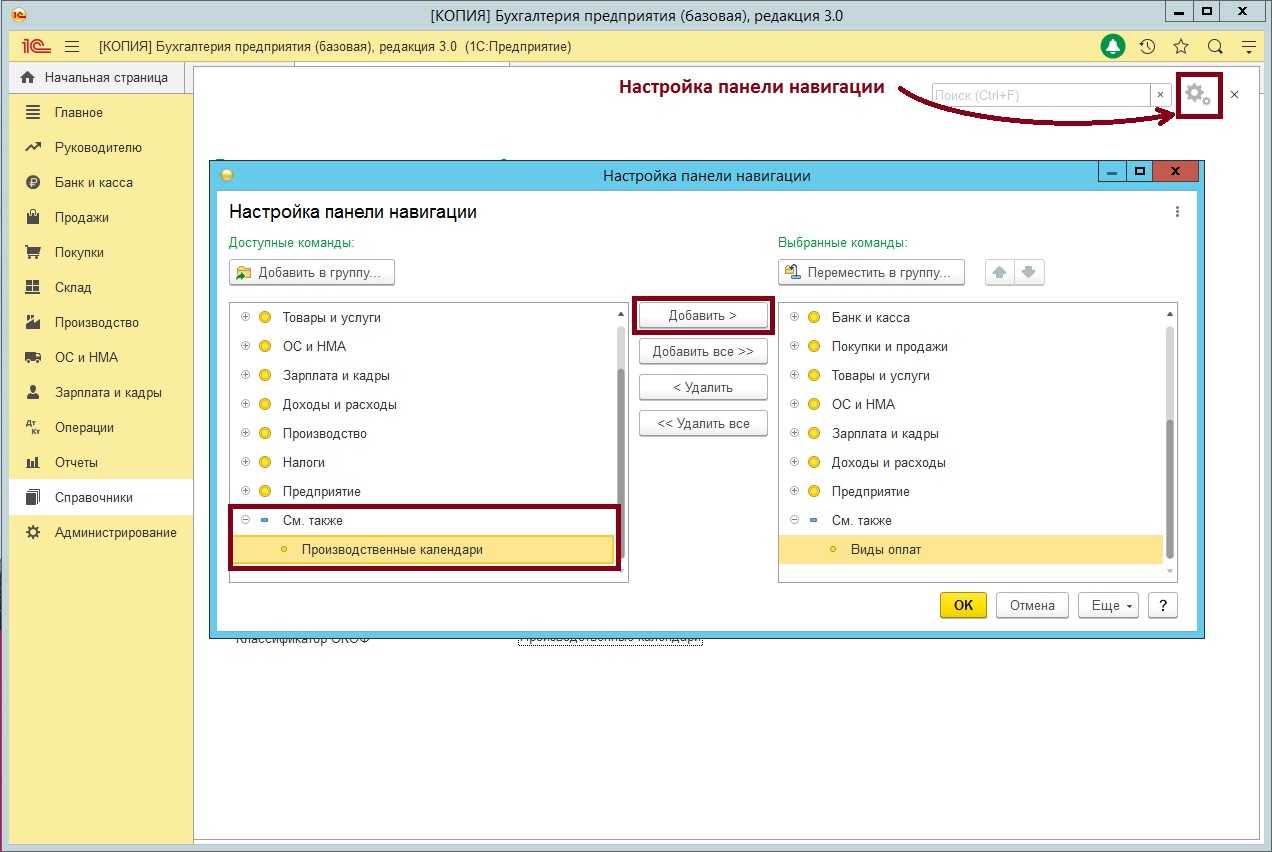
Task: Select Производственные календари in available commands
Action: [423, 550]
